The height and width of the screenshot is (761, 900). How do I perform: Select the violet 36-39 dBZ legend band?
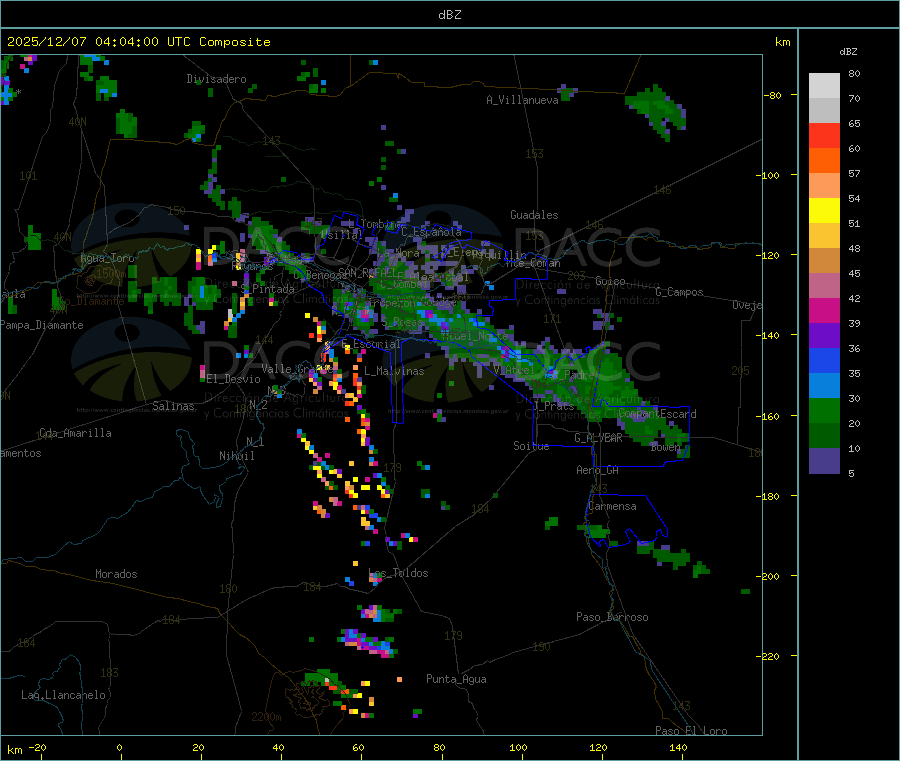click(824, 336)
